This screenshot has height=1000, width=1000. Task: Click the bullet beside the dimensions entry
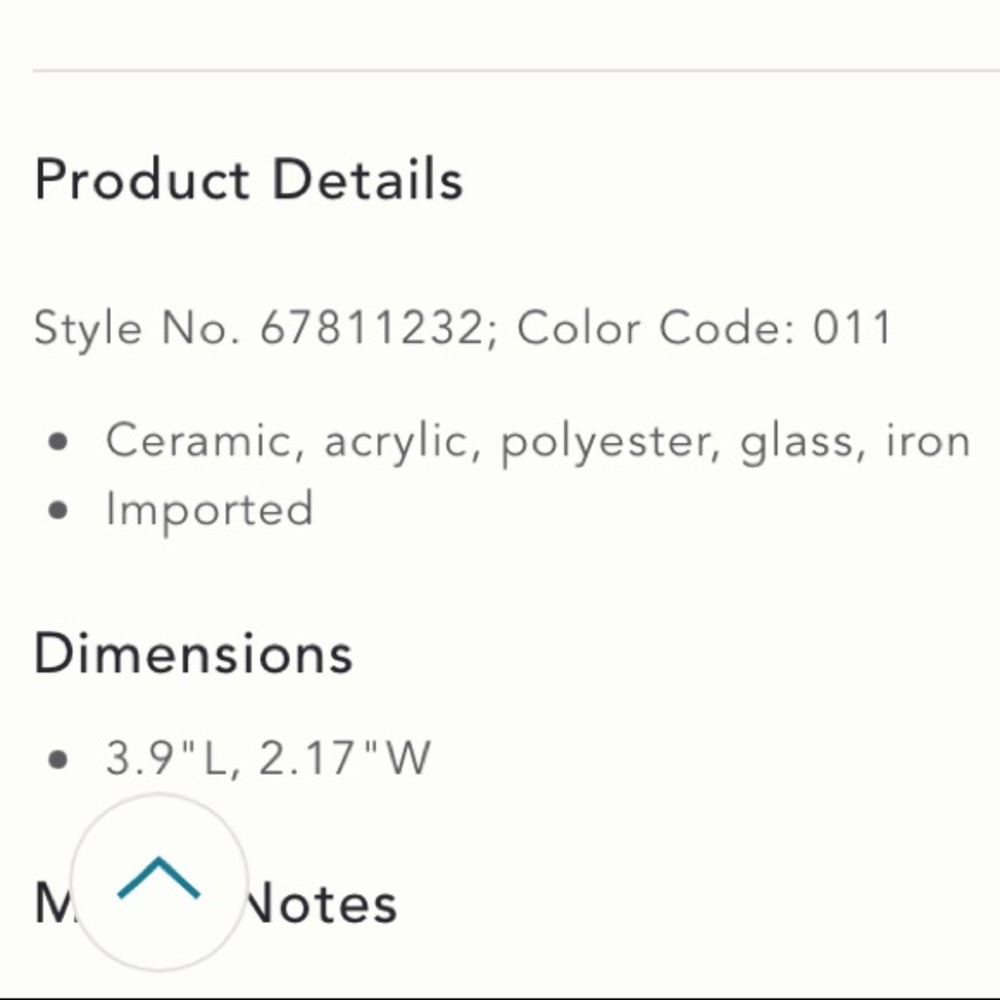click(x=58, y=759)
